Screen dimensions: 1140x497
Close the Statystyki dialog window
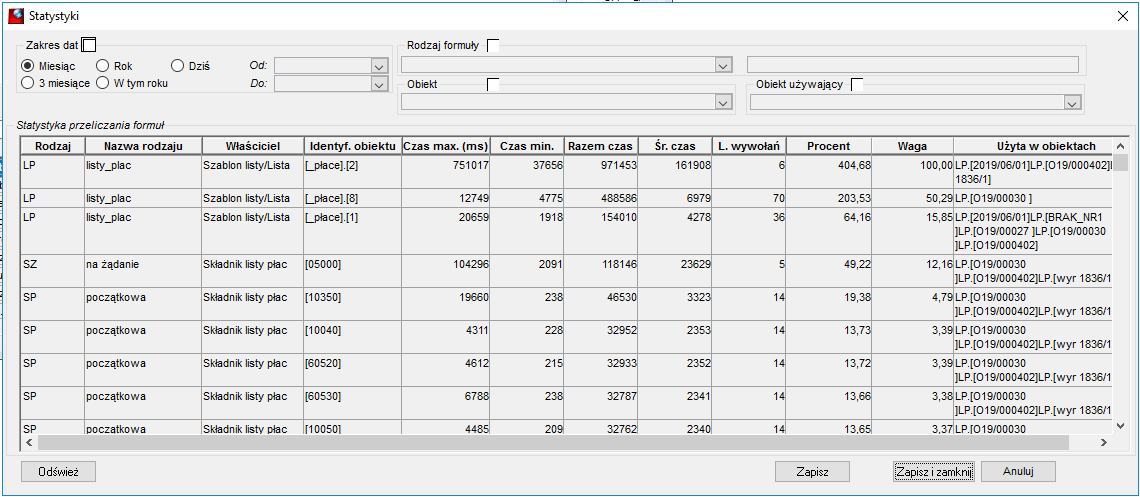(1118, 15)
